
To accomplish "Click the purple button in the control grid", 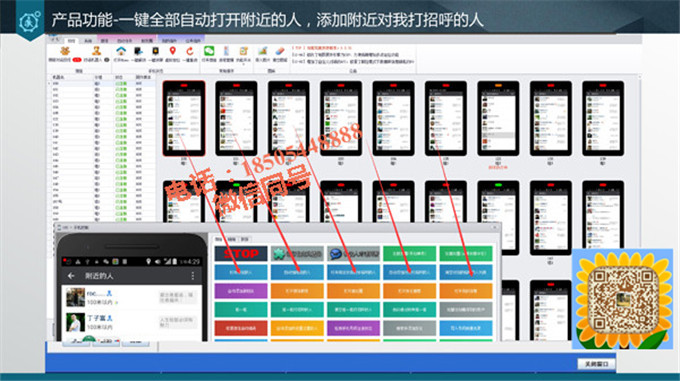I will pyautogui.click(x=241, y=291).
